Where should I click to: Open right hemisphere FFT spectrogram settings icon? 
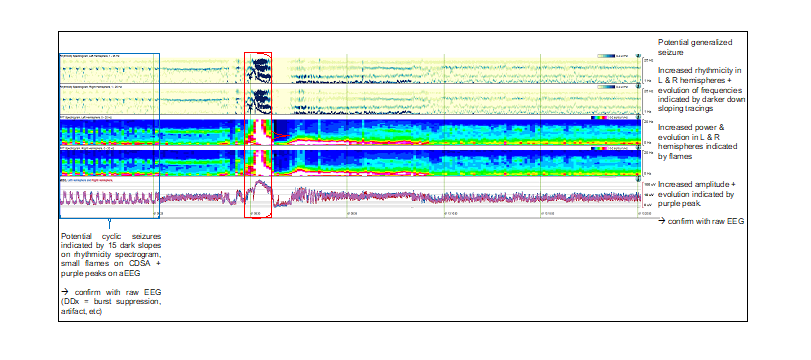tap(638, 148)
